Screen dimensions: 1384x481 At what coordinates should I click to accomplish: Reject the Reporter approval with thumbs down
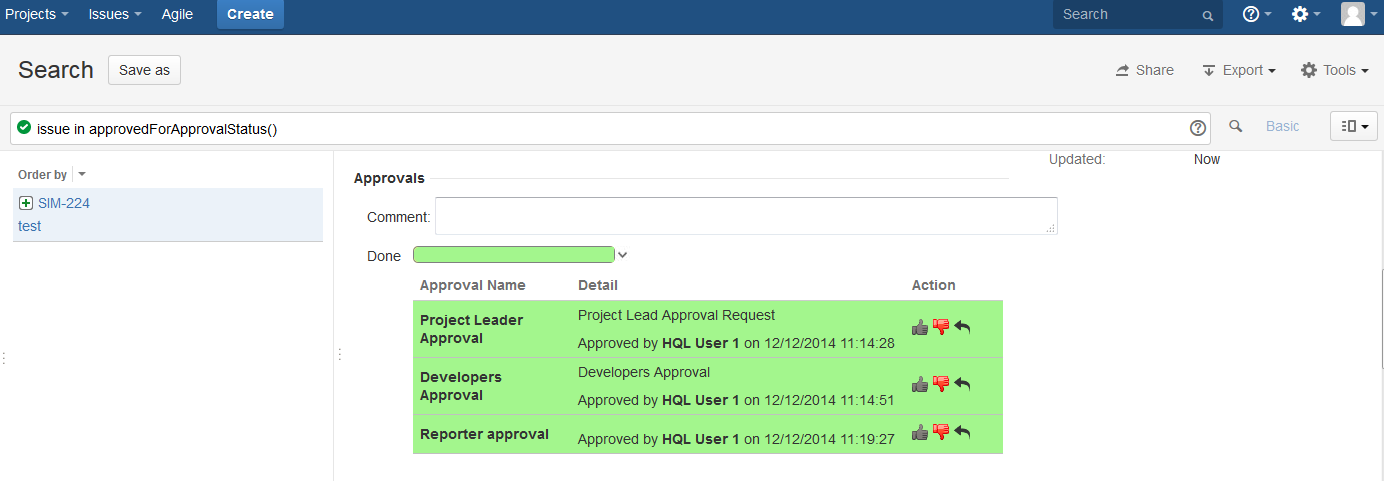point(941,432)
